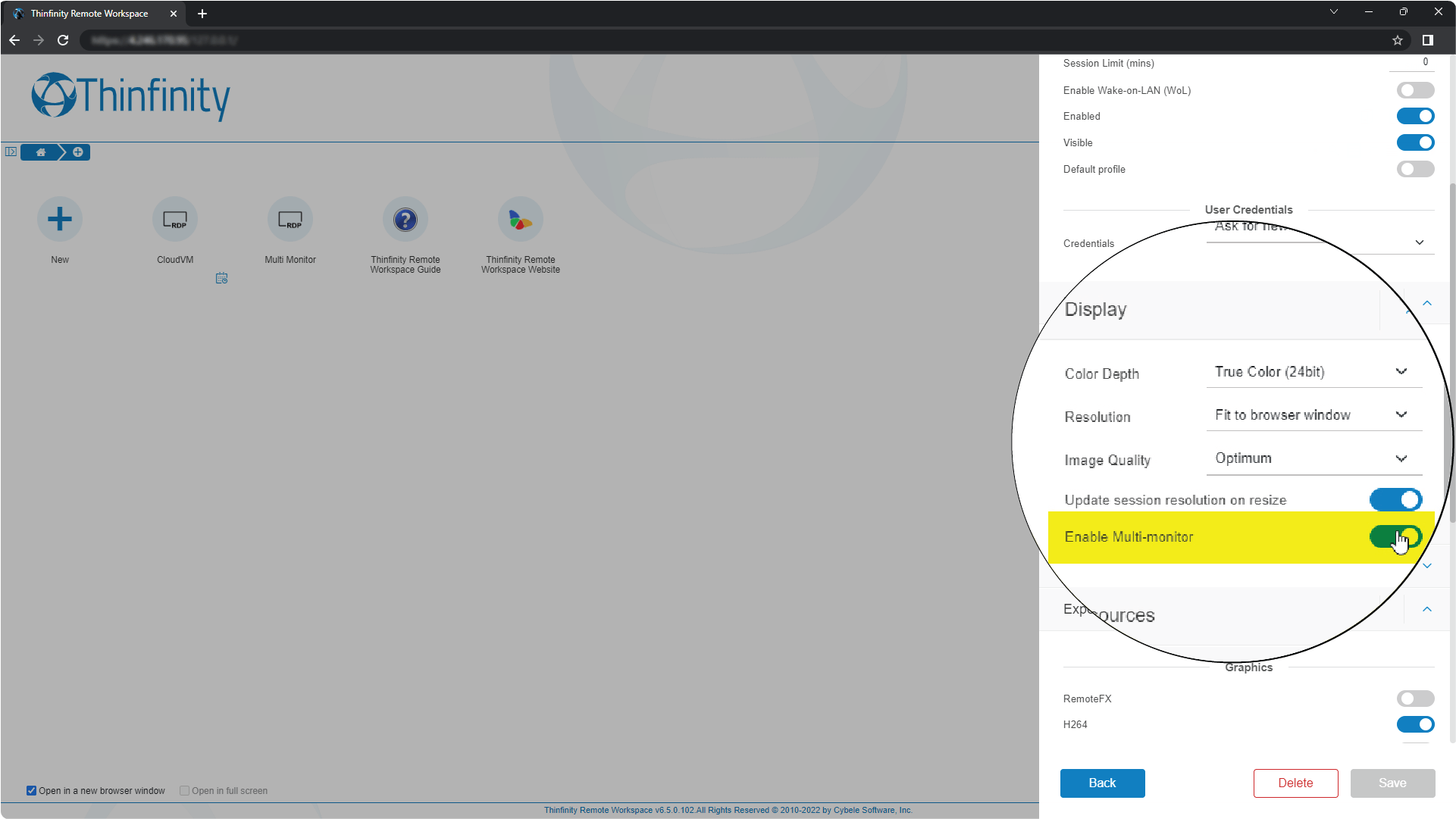
Task: Switch to the Thinfinity Remote Workspace browser tab
Action: click(x=90, y=13)
